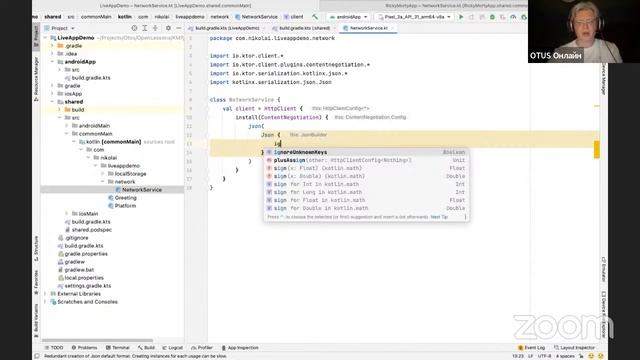Open Logcat tool window

click(x=173, y=348)
